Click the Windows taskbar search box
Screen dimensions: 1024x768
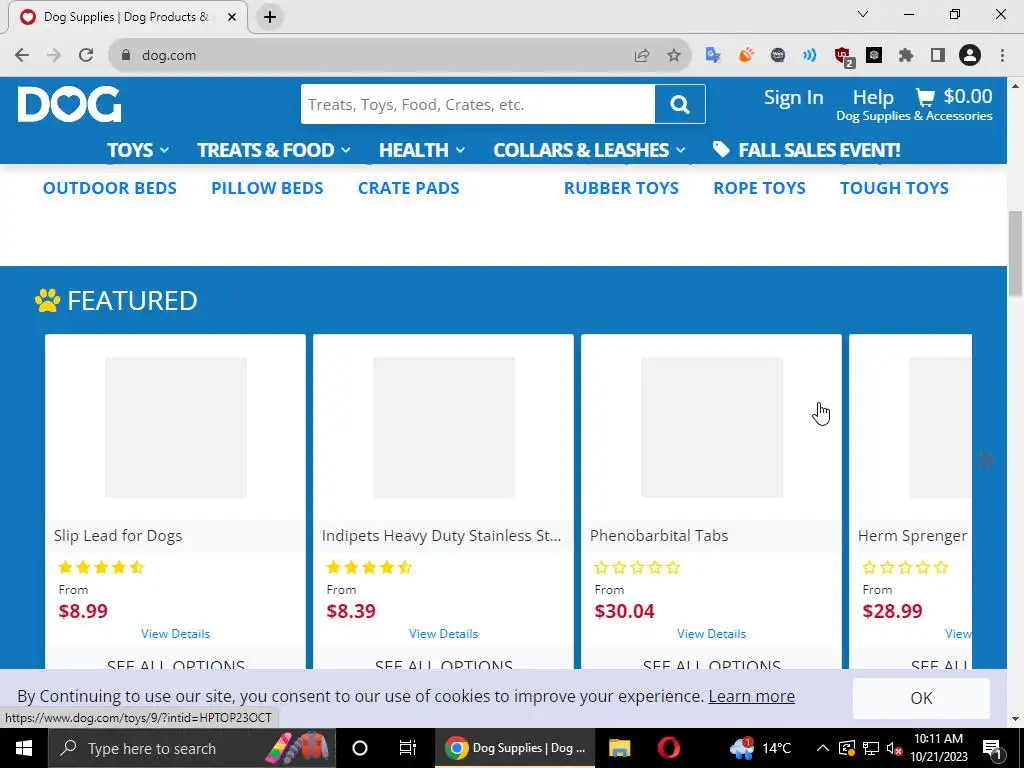coord(192,748)
